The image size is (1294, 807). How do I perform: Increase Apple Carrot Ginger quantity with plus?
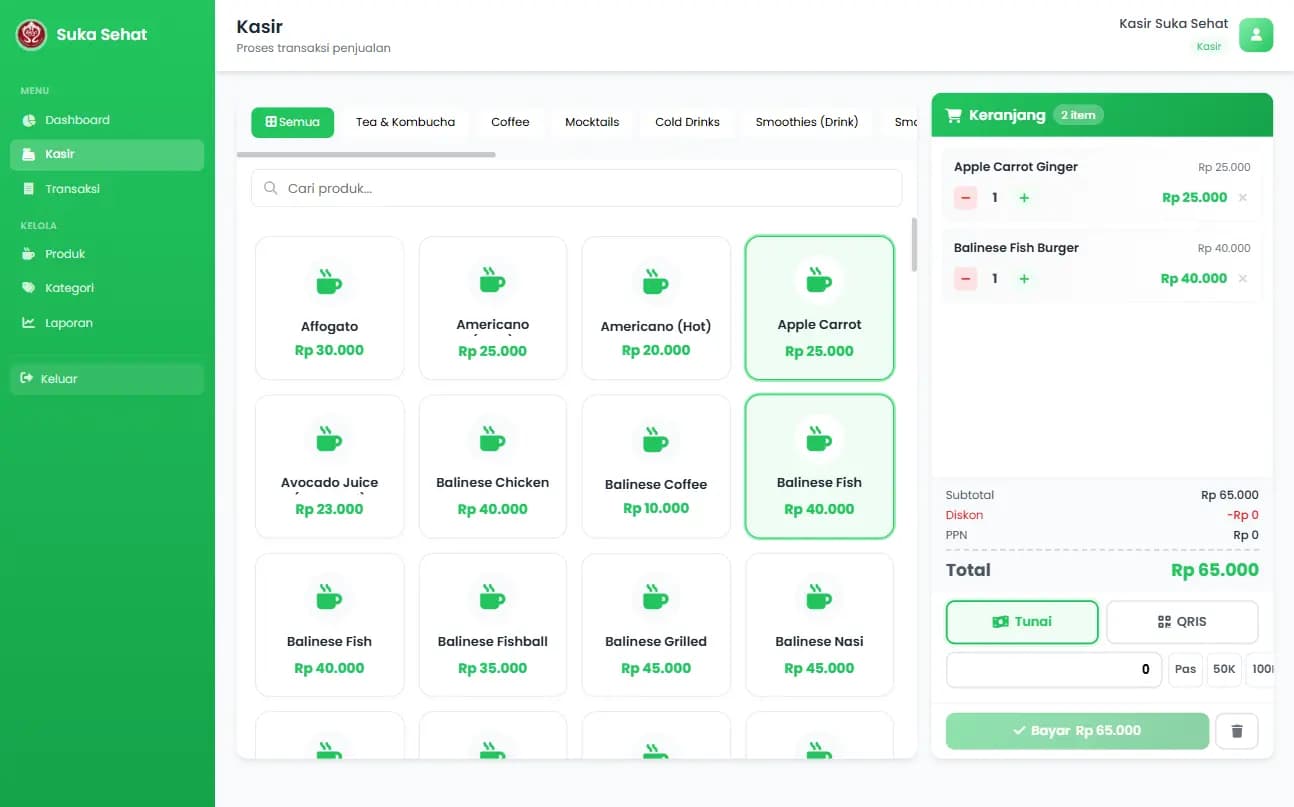pos(1024,198)
